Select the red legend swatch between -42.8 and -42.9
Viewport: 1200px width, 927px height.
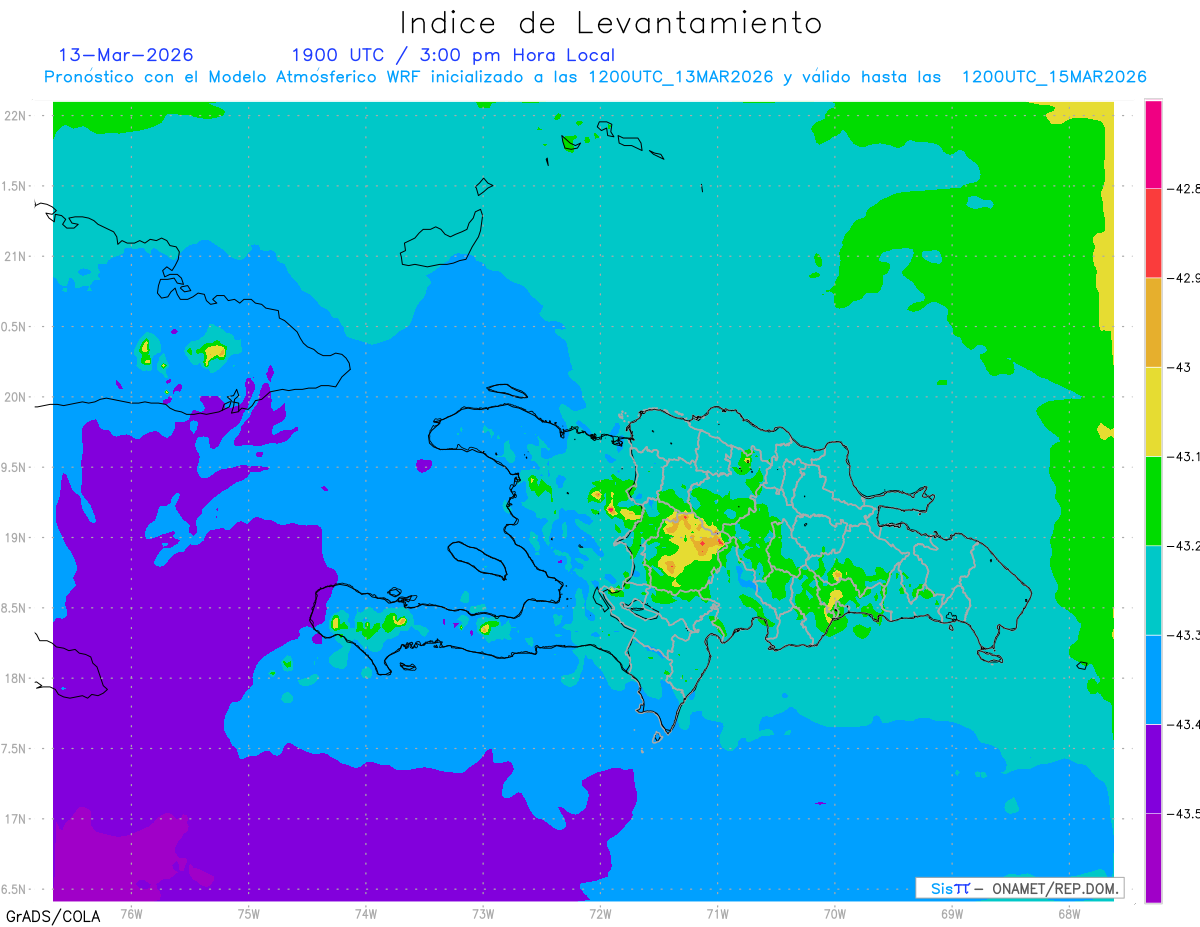point(1153,233)
